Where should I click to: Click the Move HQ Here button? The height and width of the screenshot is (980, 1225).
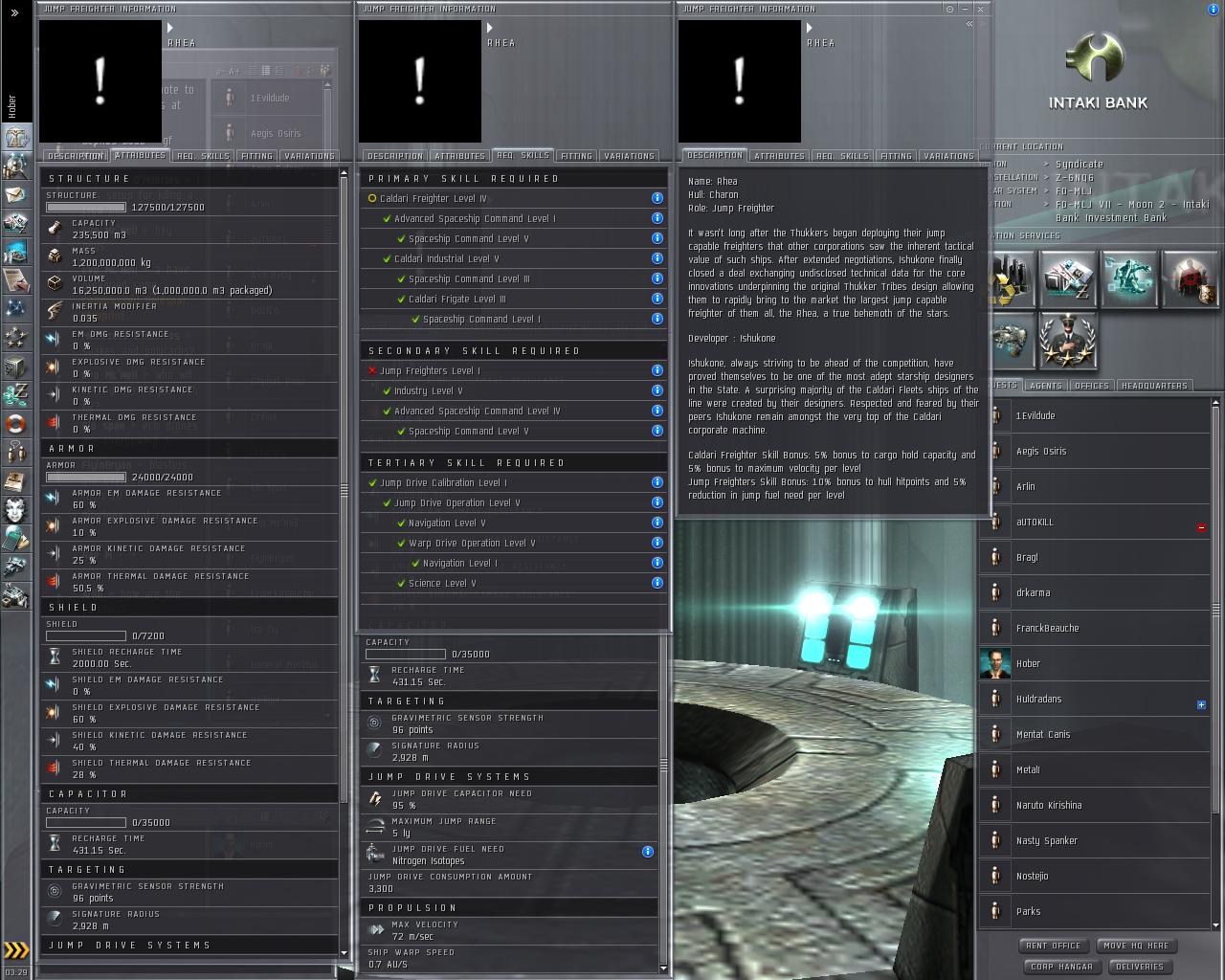1136,946
